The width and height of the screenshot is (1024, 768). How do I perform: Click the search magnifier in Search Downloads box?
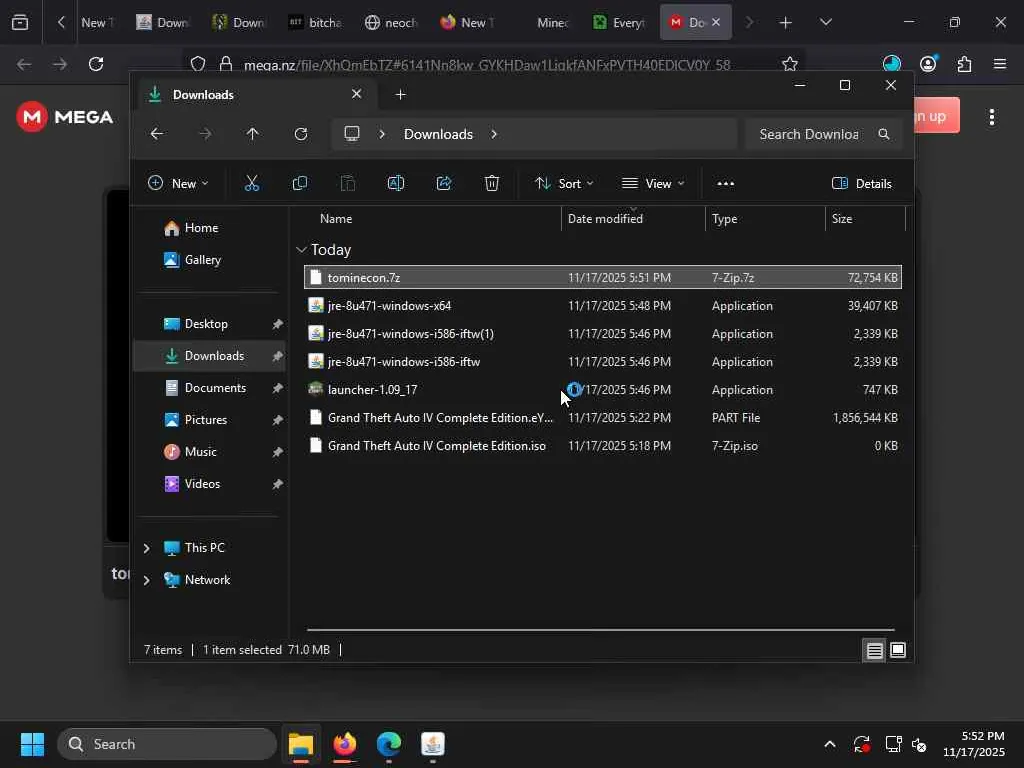point(884,134)
